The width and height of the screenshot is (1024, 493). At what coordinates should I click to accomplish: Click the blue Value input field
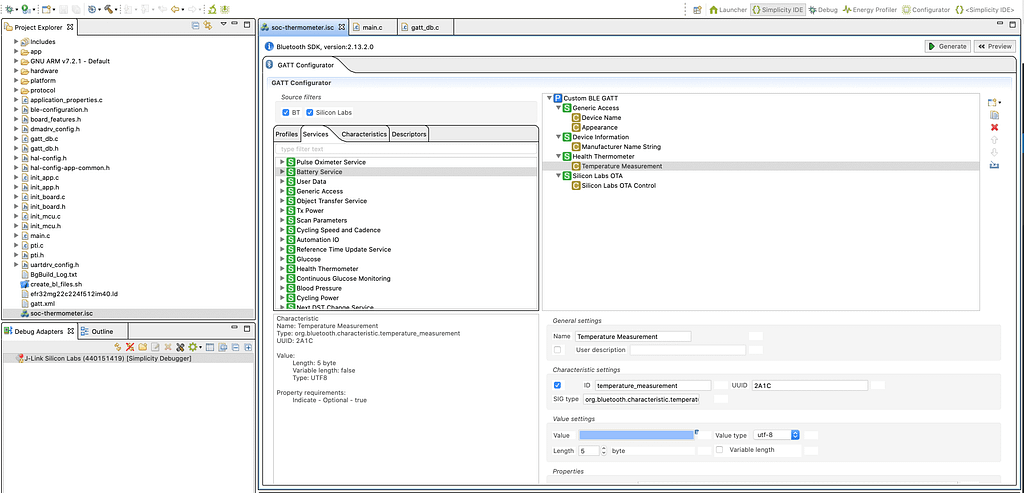[636, 434]
